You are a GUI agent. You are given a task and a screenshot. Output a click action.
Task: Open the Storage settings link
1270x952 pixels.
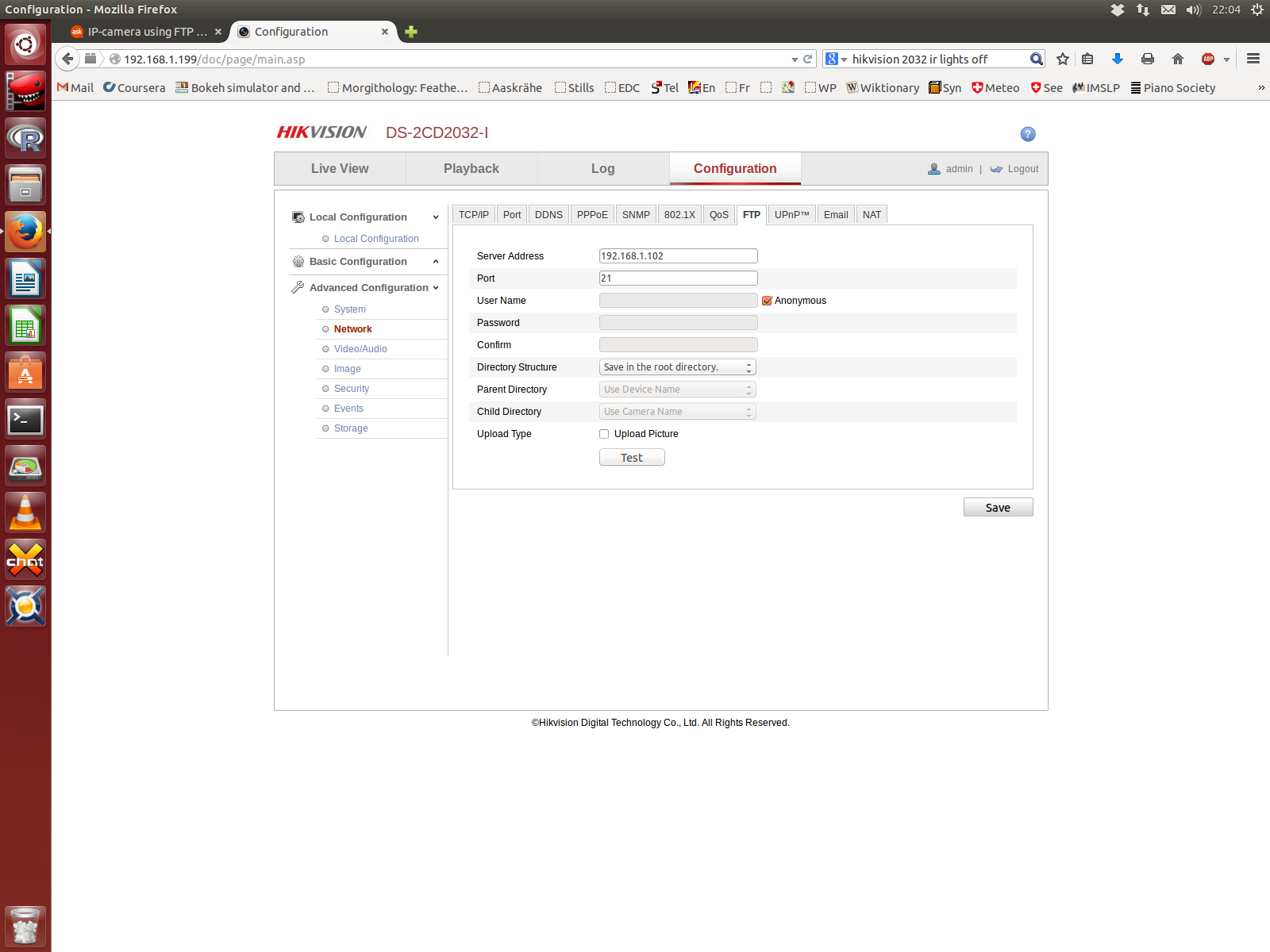click(x=351, y=428)
